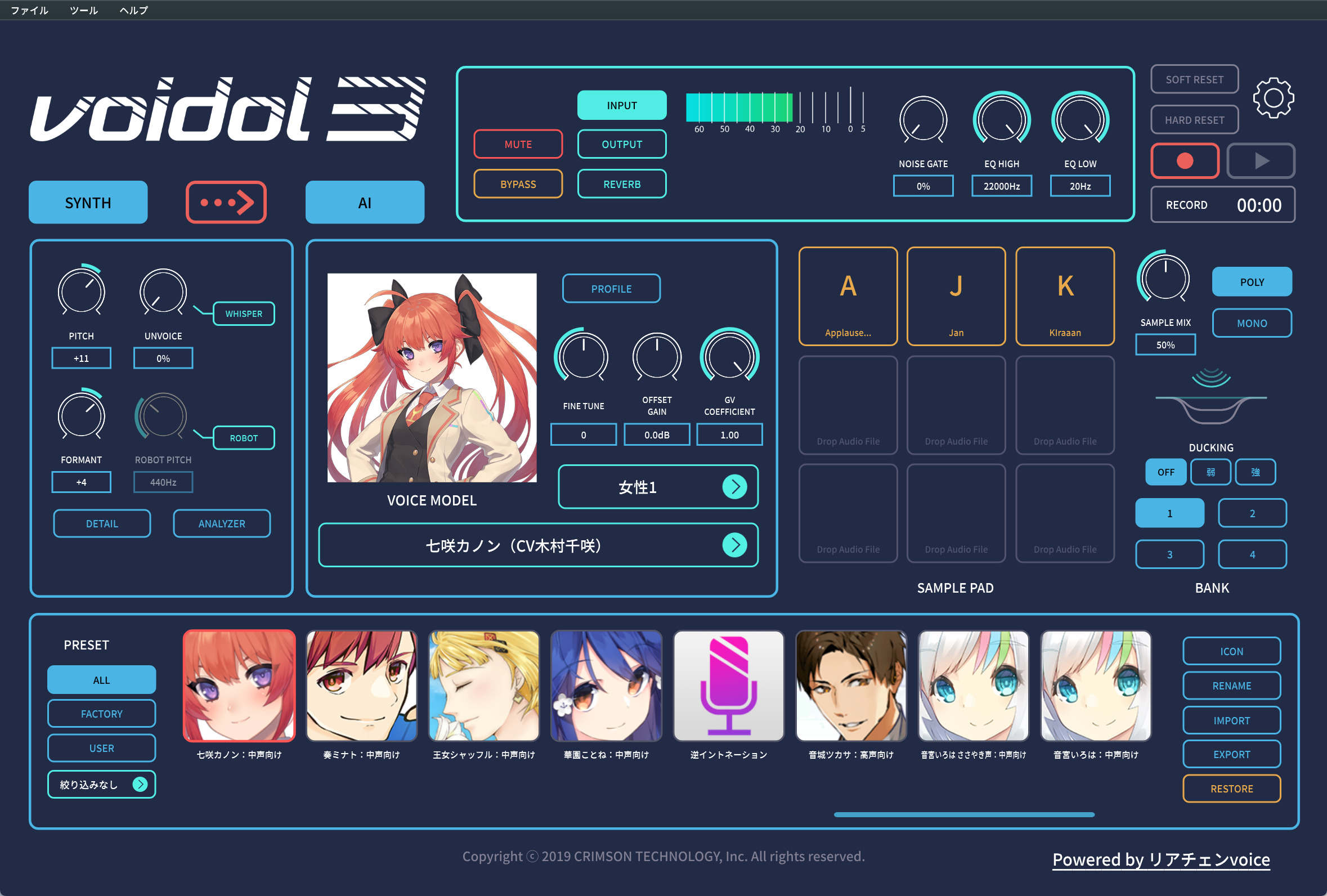Open the ファイル menu

(30, 10)
